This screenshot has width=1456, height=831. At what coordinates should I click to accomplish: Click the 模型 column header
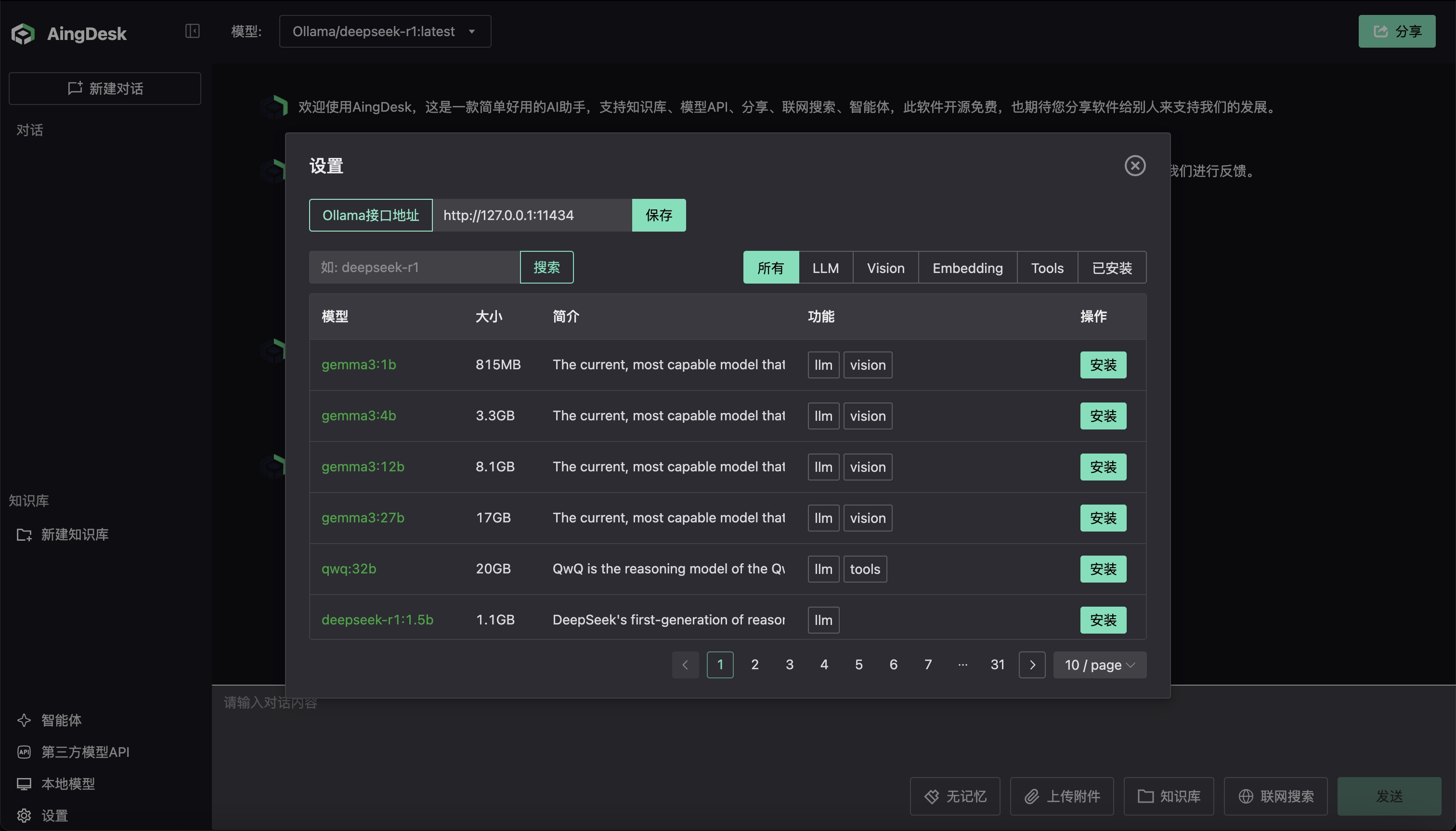[335, 317]
